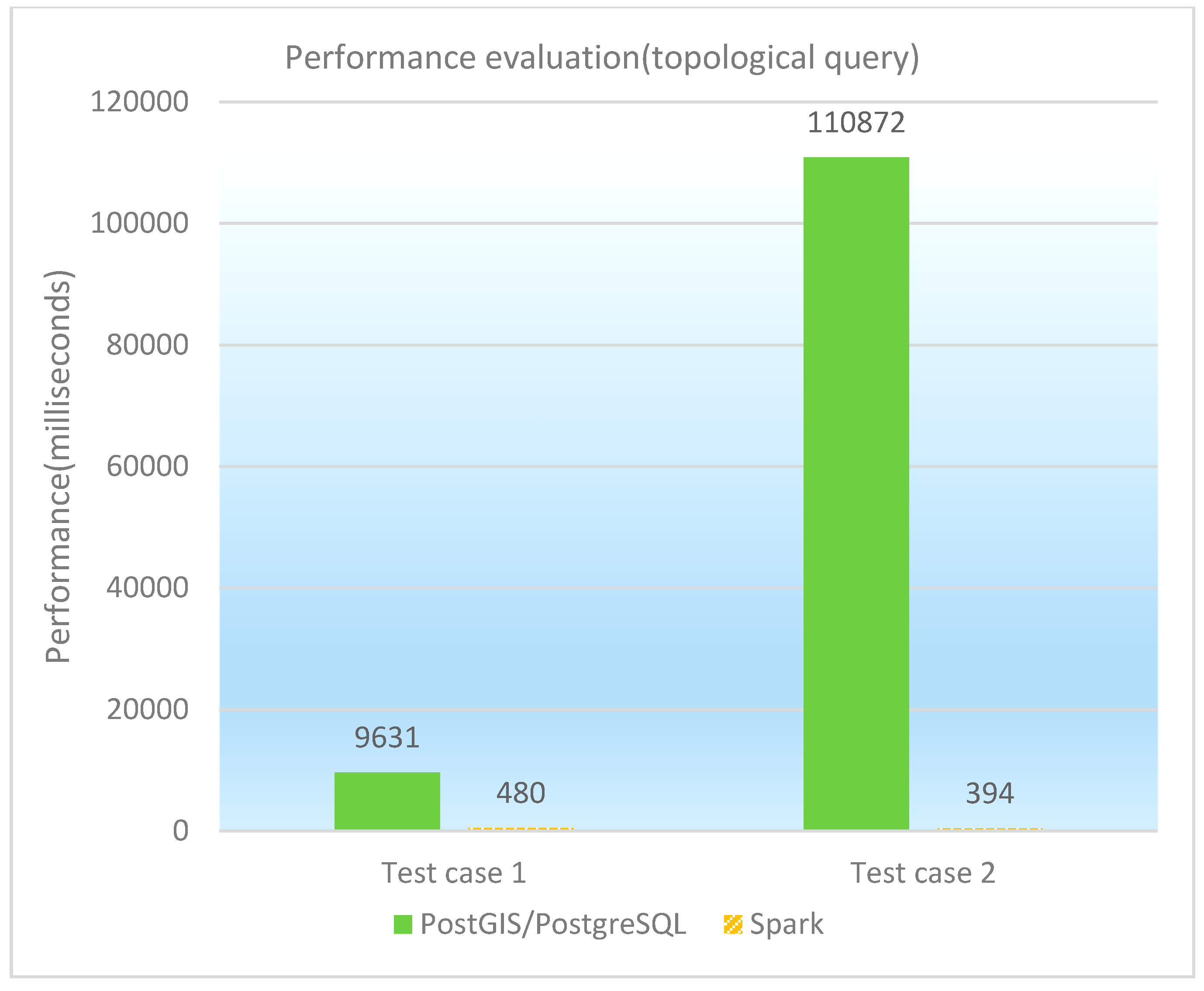Viewport: 1204px width, 991px height.
Task: Click the 9631 data label
Action: pos(387,737)
